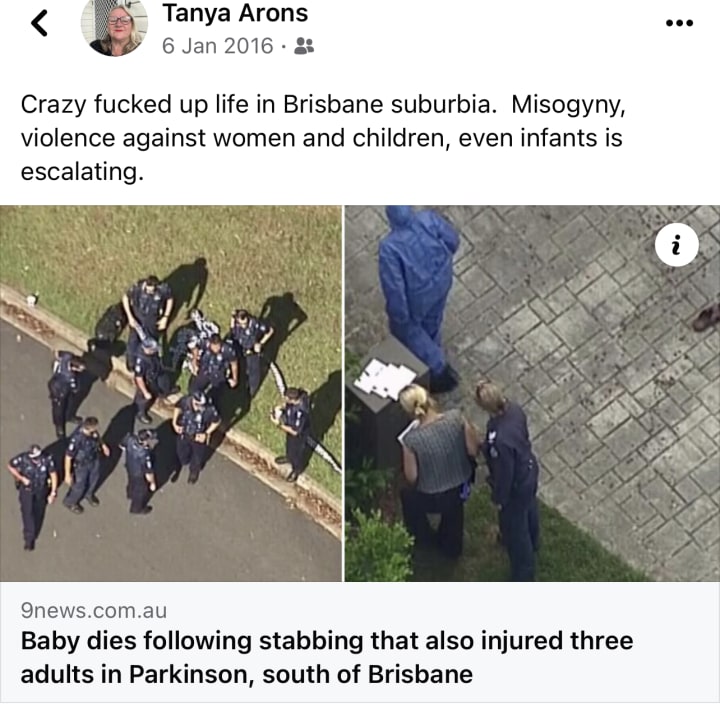Open Tanya Arons' profile via her name
The height and width of the screenshot is (707, 720).
click(x=235, y=13)
